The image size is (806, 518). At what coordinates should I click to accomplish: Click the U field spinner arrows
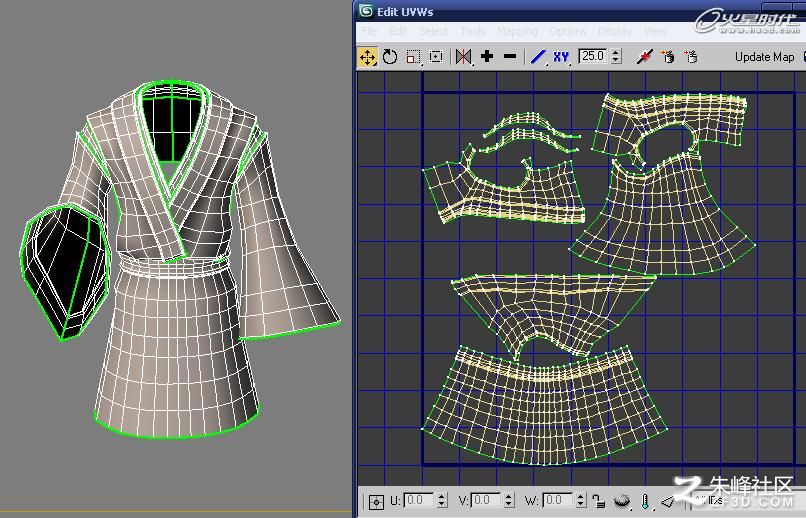(442, 500)
